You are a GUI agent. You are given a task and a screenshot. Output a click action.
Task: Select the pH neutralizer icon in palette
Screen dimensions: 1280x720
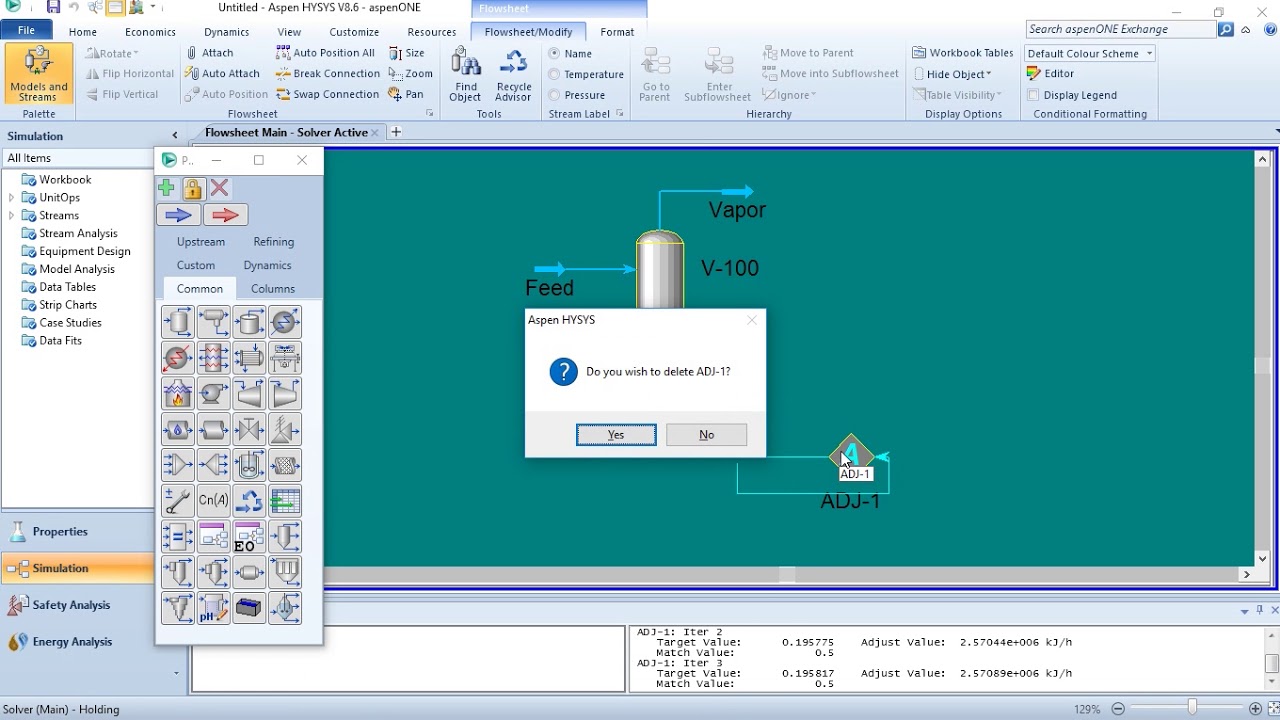(x=214, y=608)
